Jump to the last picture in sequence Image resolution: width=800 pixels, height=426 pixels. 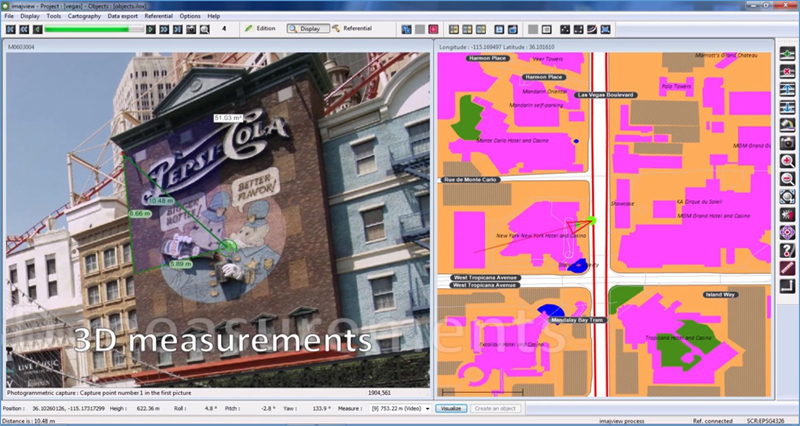click(x=177, y=29)
